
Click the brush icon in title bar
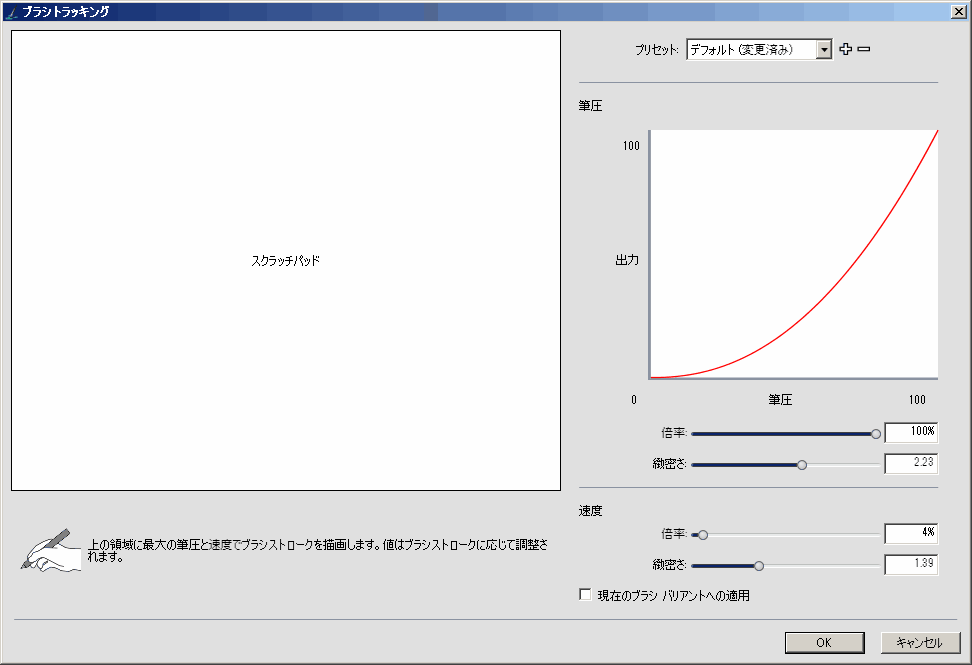point(11,12)
